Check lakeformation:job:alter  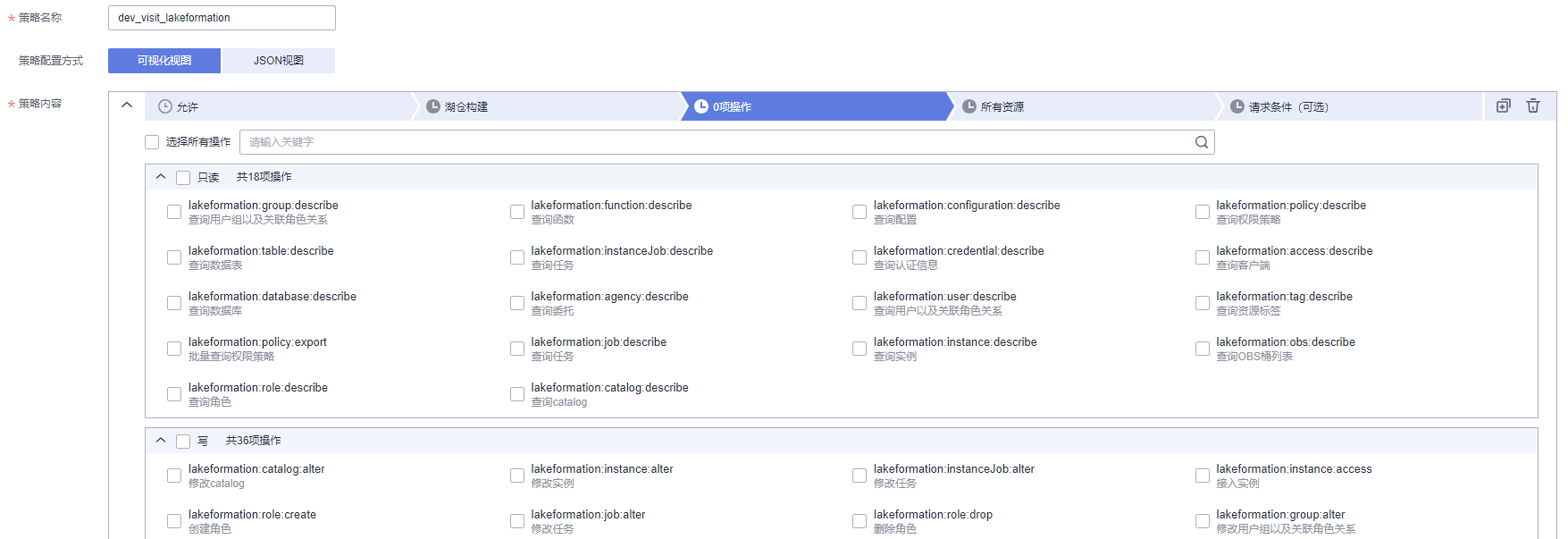(x=517, y=521)
